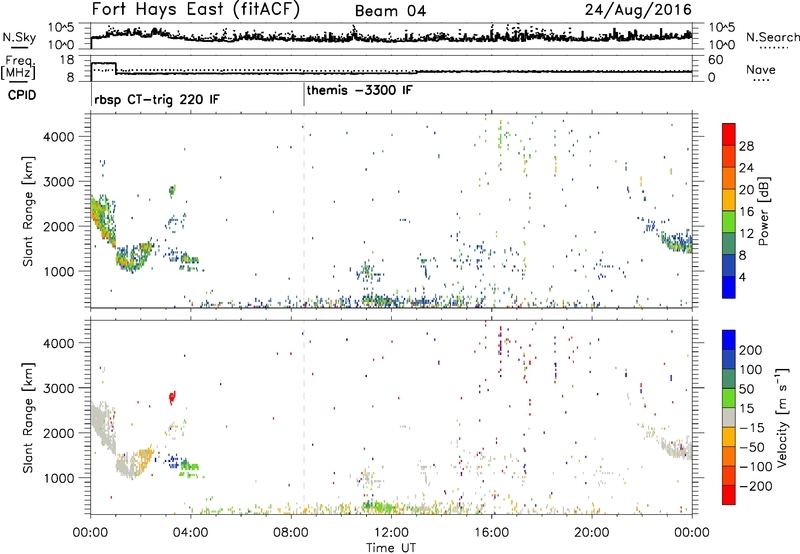Click the 'Beam 04' label
This screenshot has width=800, height=554.
tap(390, 11)
